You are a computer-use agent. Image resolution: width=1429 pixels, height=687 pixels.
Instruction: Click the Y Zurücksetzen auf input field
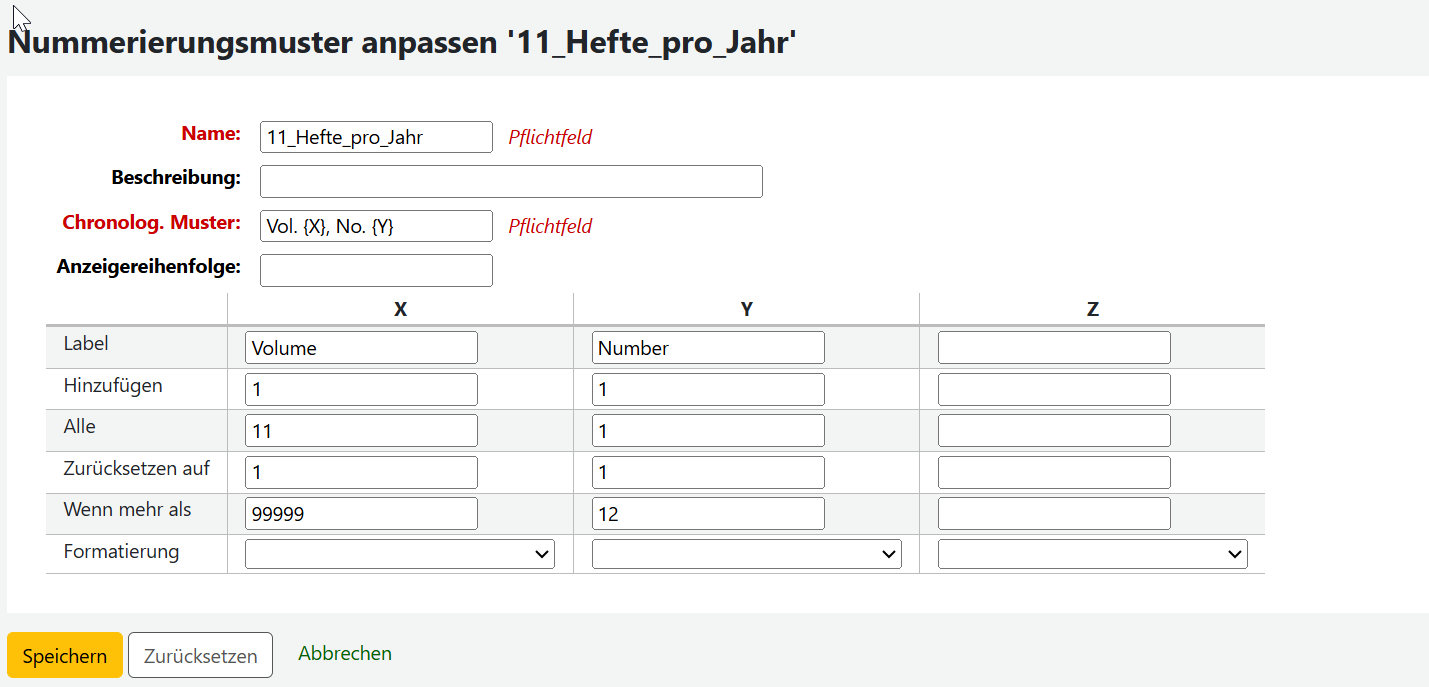point(708,472)
